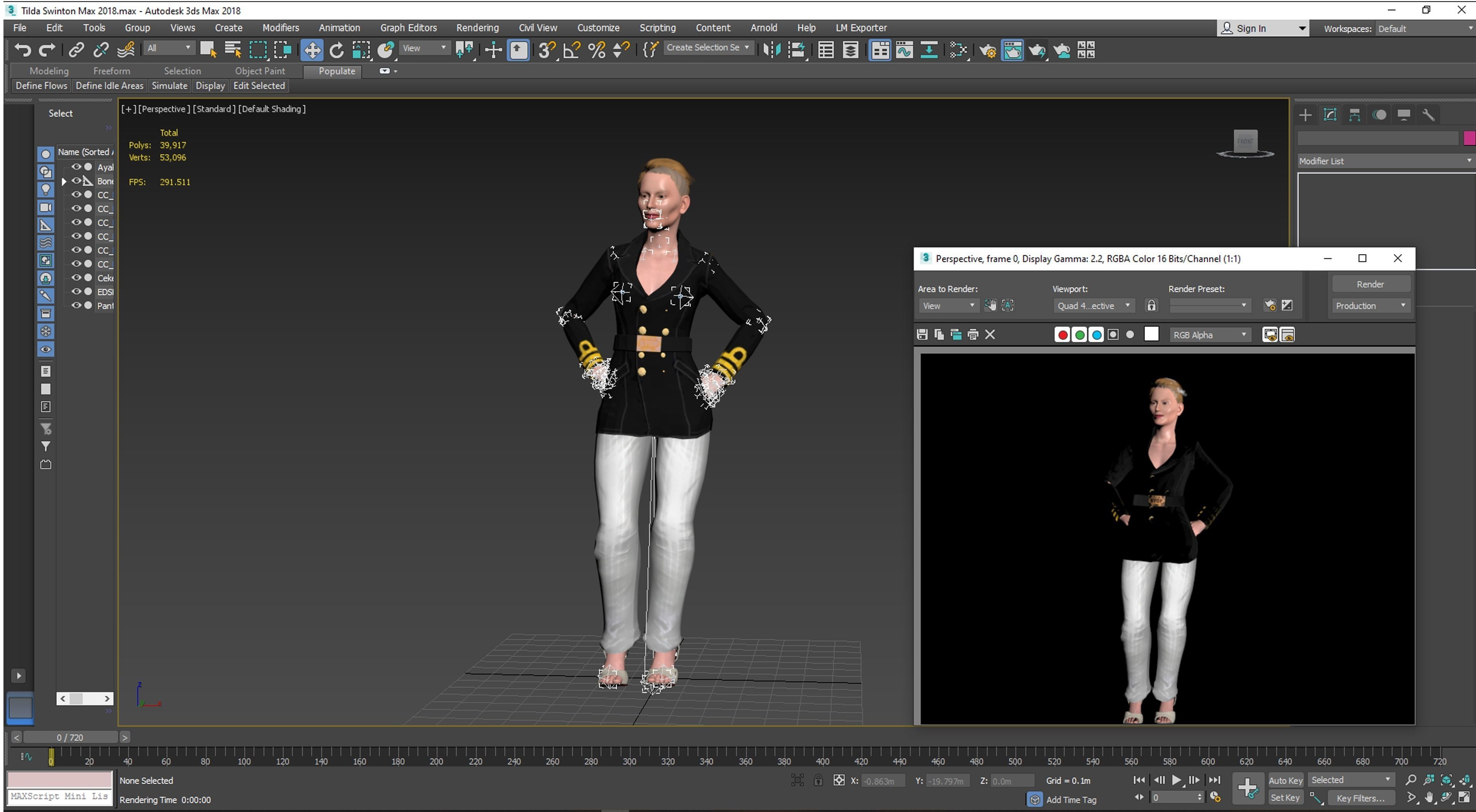Open Render Setup teapot icon
The height and width of the screenshot is (812, 1476).
987,50
